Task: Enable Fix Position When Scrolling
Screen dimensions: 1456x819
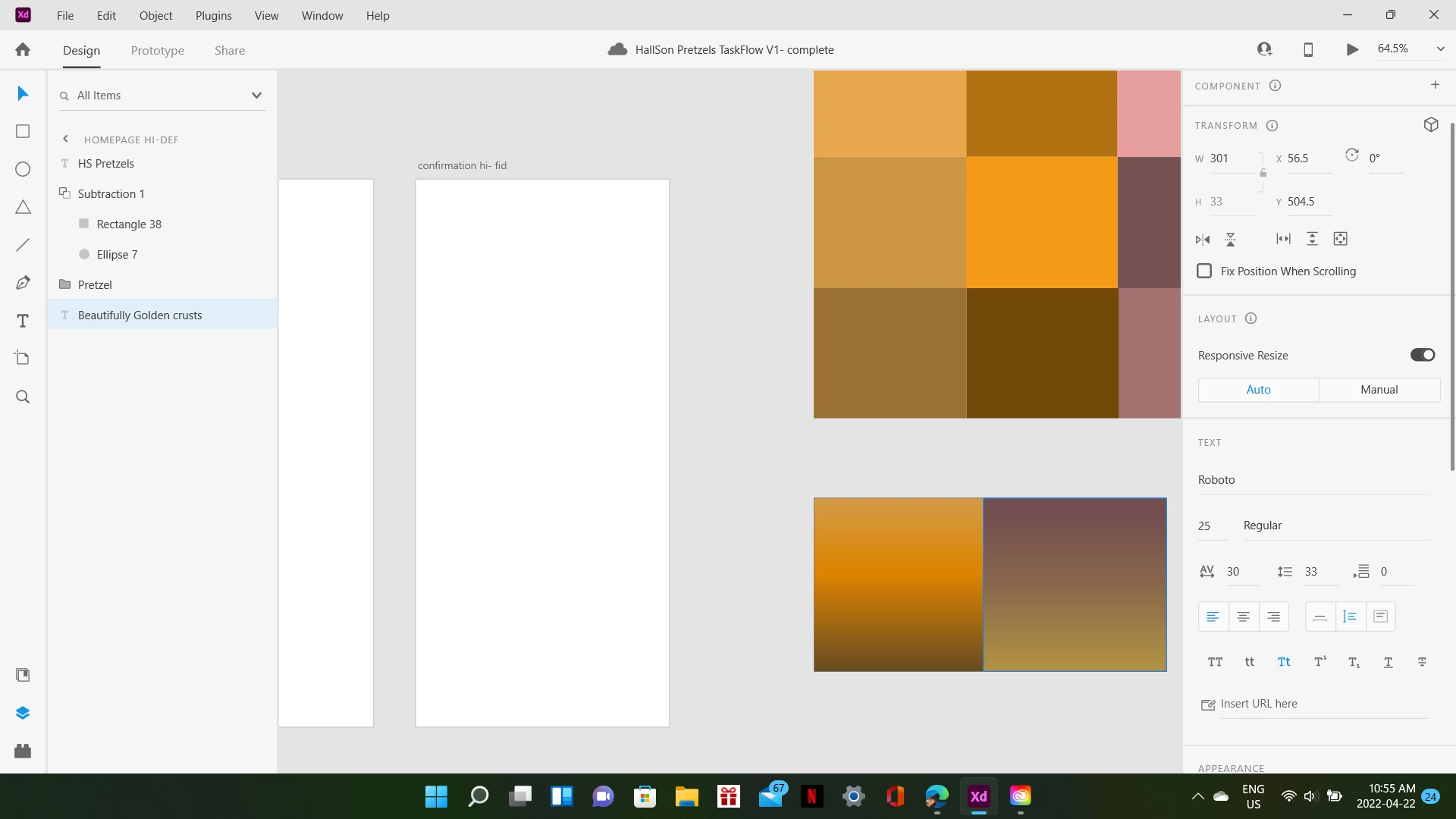Action: pos(1204,271)
